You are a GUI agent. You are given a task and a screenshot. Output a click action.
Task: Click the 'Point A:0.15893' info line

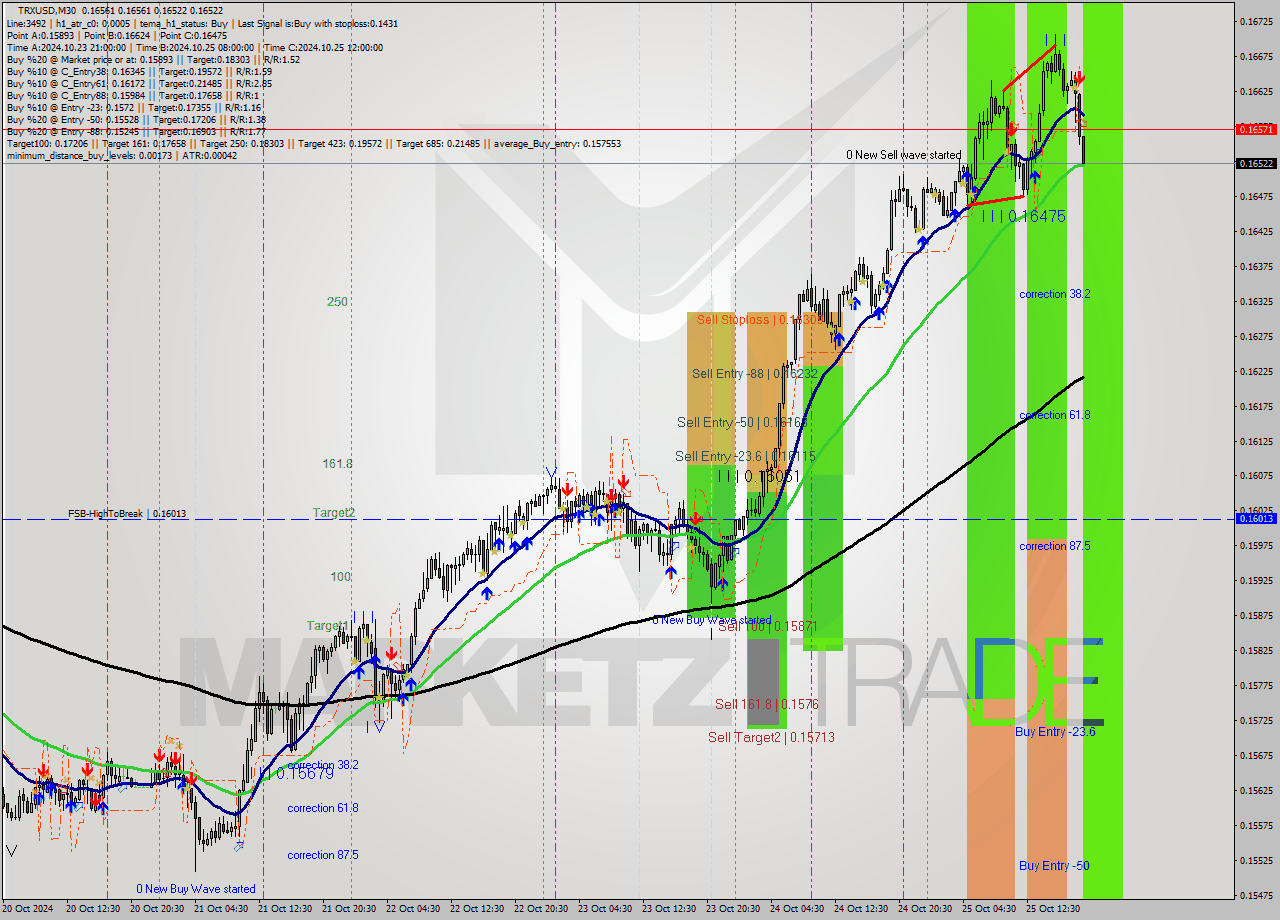(116, 35)
